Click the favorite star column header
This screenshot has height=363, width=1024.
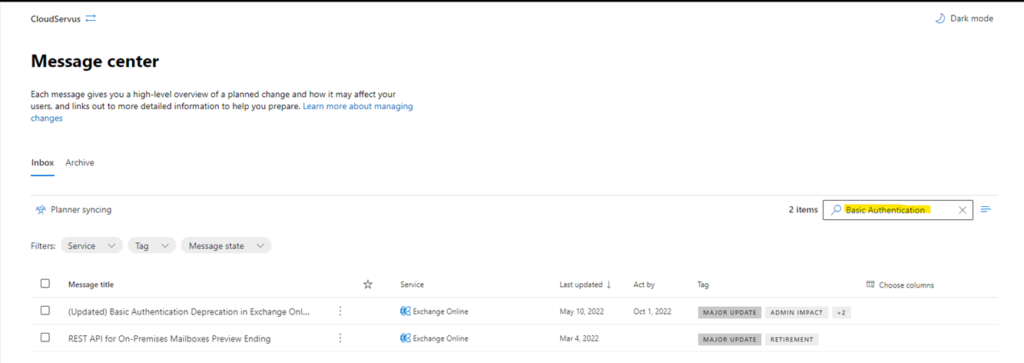tap(368, 285)
